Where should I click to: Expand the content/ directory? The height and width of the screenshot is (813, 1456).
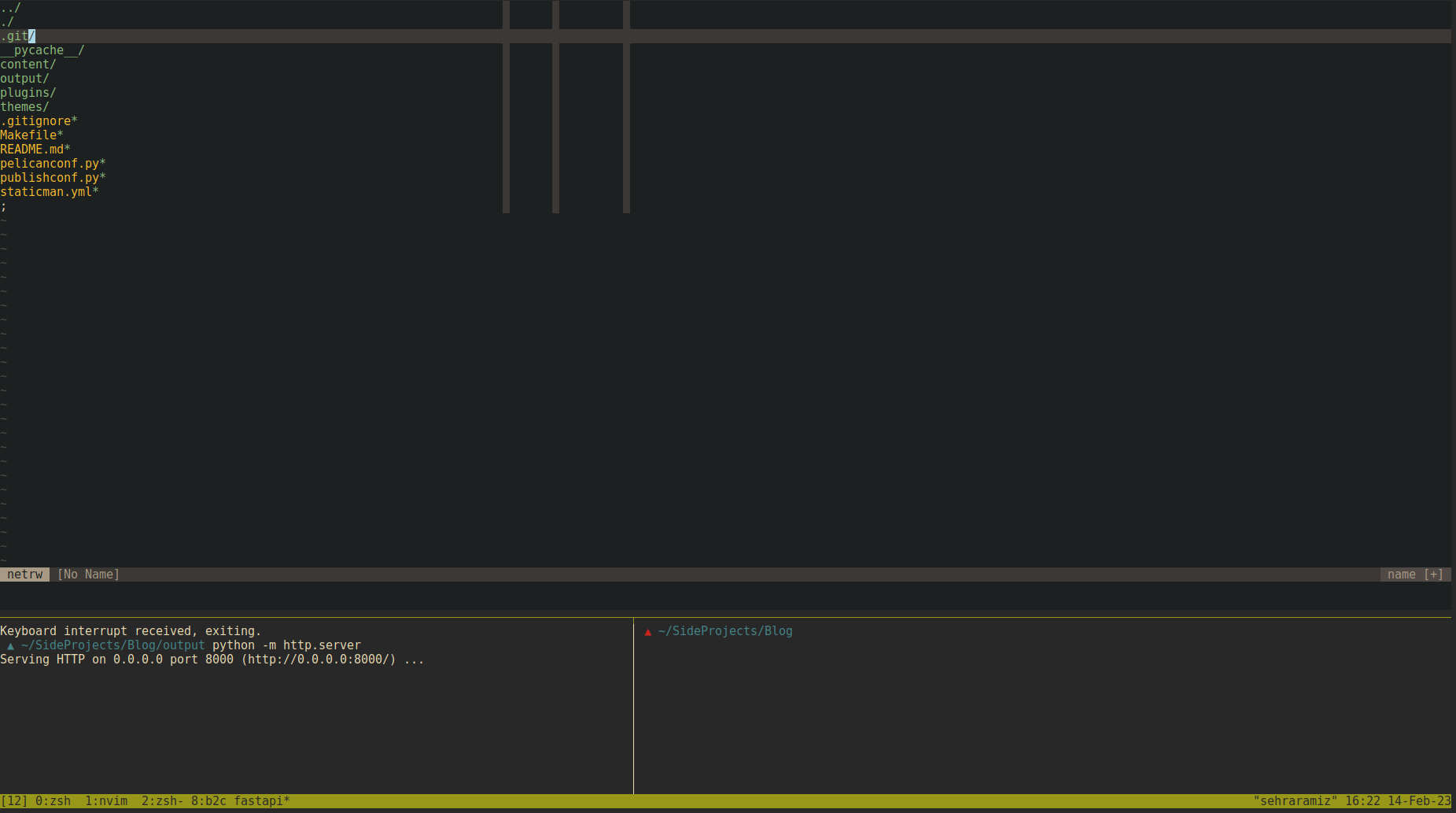coord(28,65)
